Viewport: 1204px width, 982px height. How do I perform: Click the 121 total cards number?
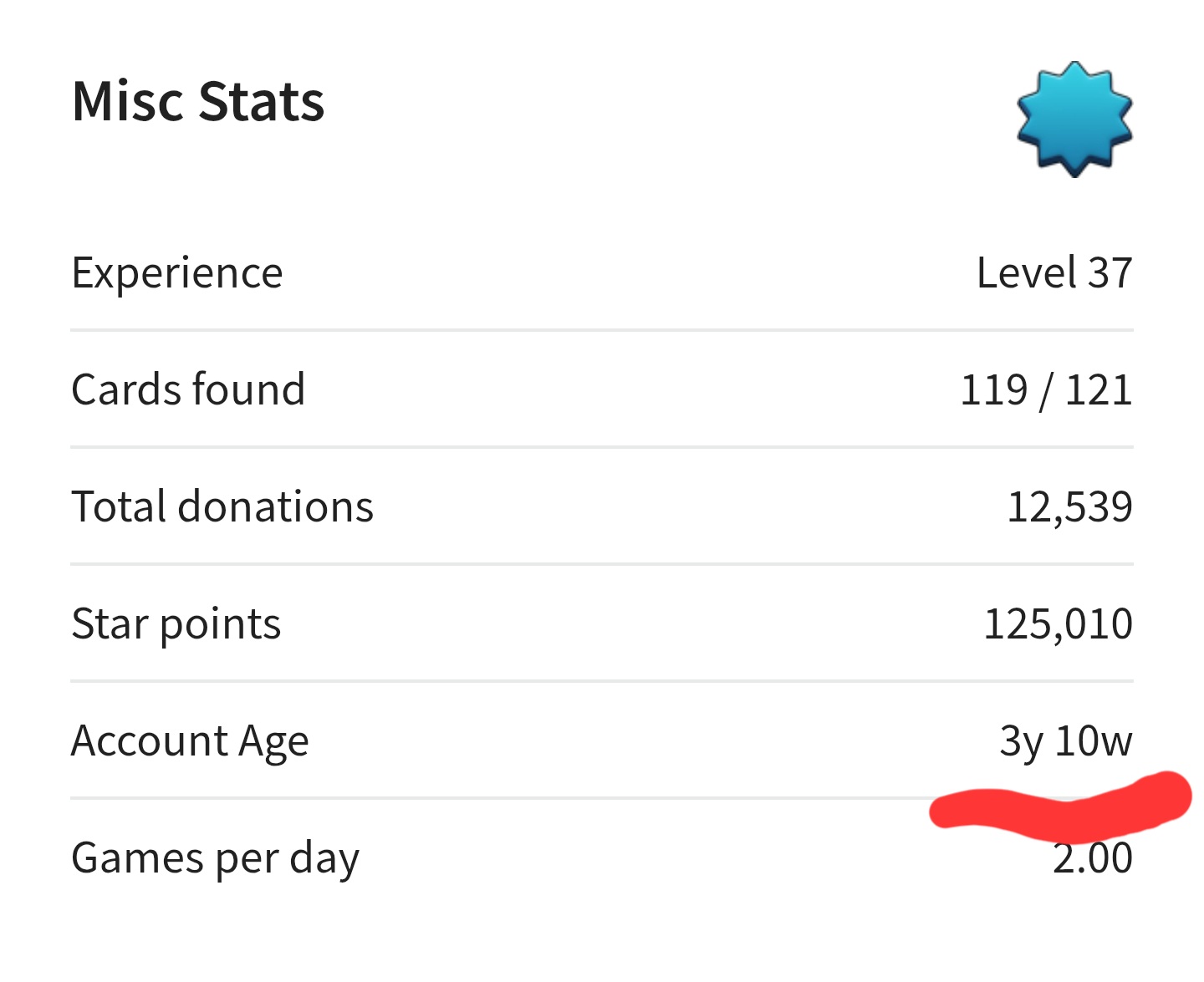1099,390
